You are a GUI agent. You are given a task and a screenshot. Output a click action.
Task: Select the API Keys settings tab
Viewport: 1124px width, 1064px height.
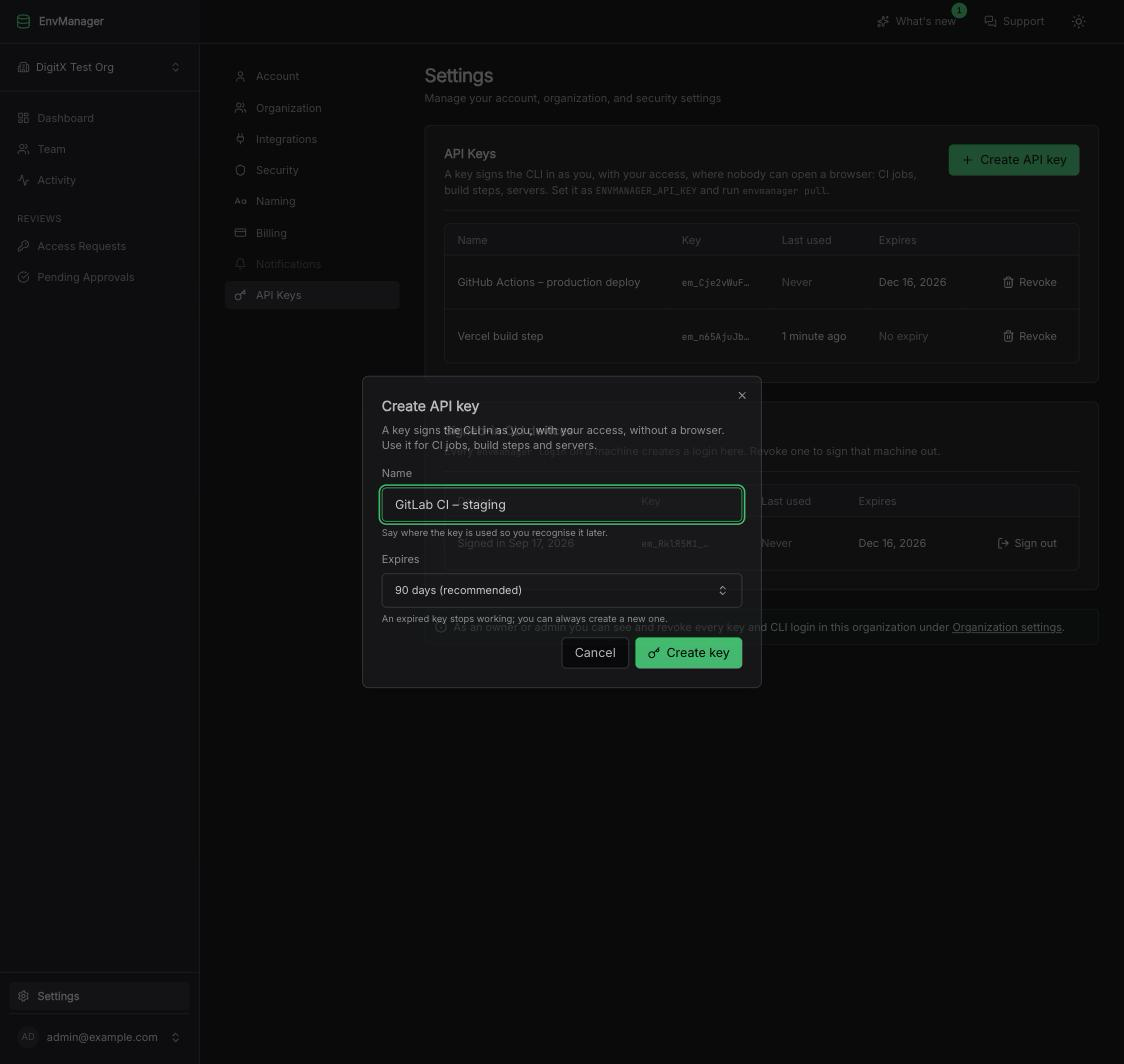pyautogui.click(x=312, y=295)
